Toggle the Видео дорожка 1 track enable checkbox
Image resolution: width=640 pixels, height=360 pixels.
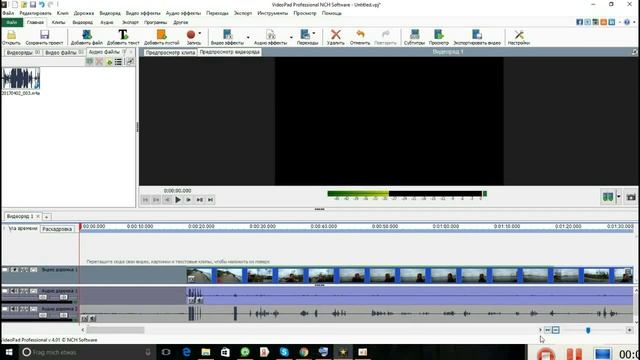click(5, 270)
